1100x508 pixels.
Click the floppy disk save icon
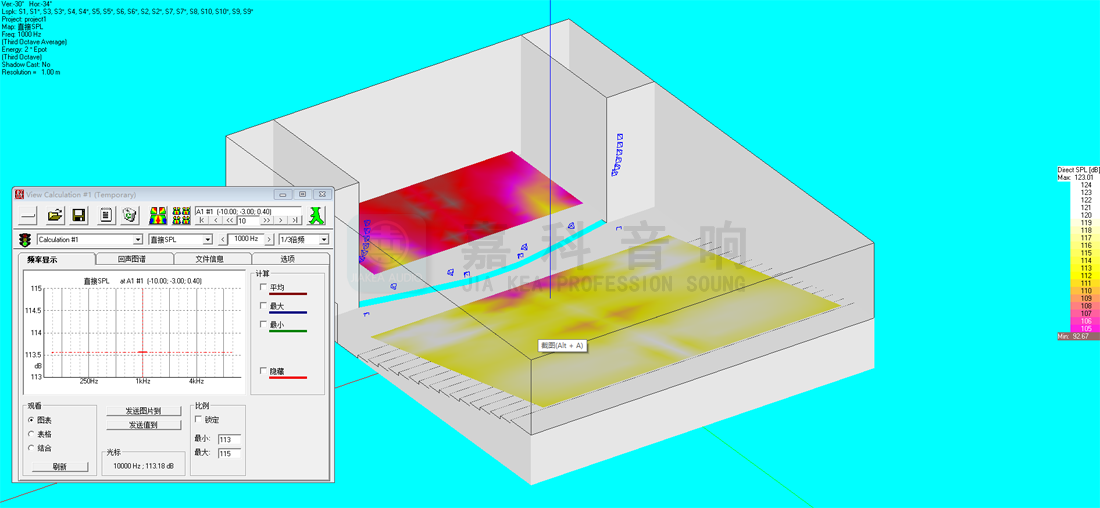click(x=79, y=215)
